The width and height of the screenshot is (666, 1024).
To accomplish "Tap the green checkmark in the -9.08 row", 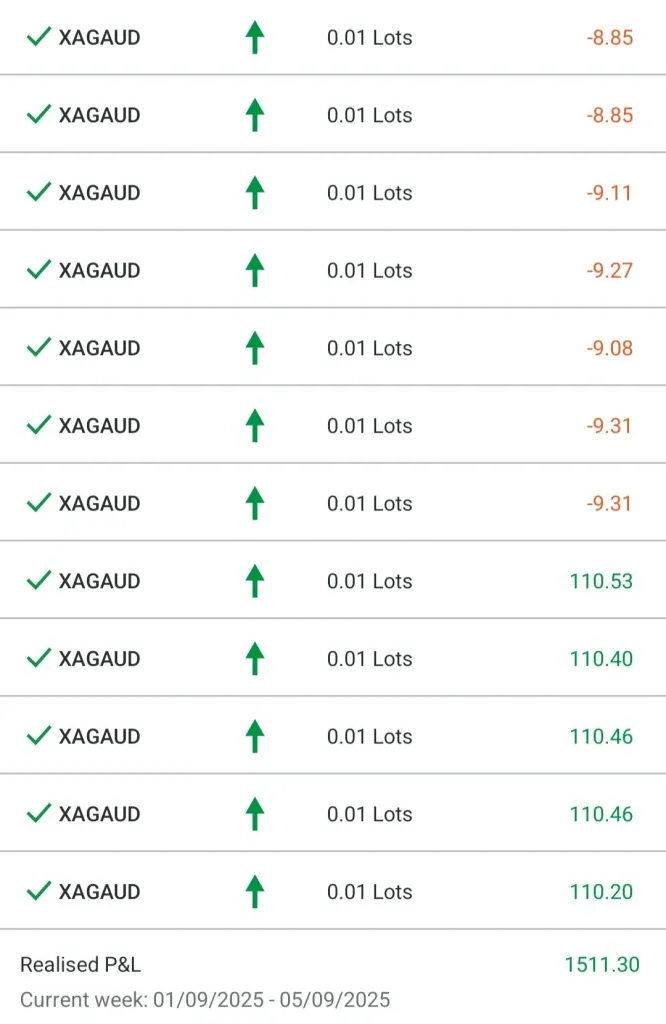I will tap(39, 347).
